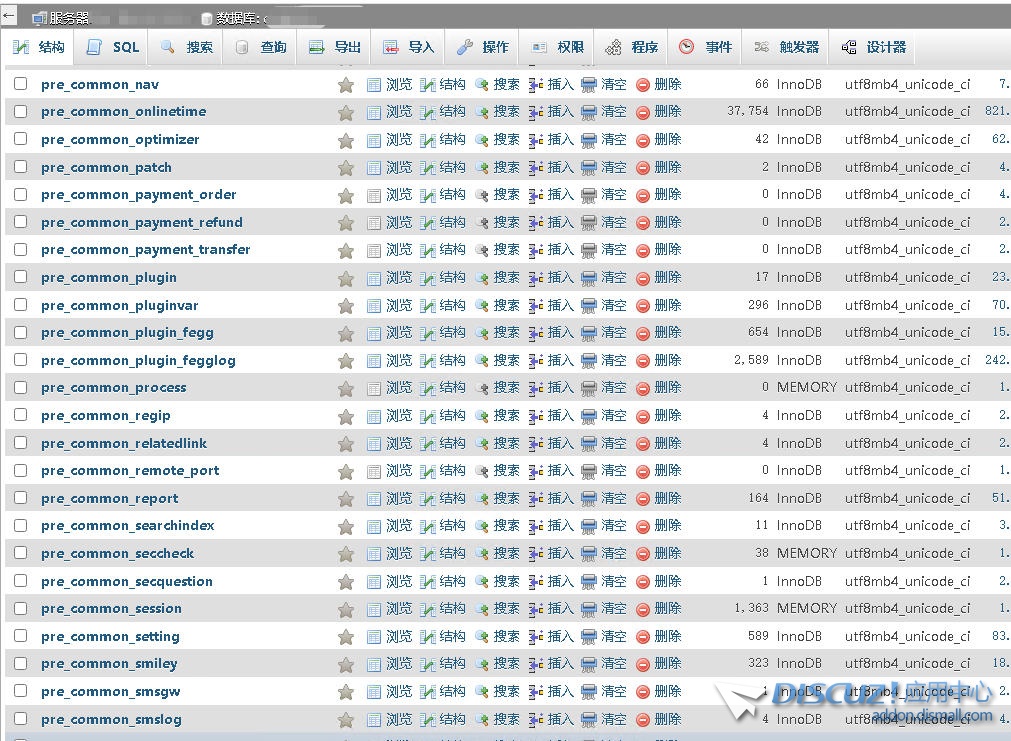1011x741 pixels.
Task: Click browse icon in pre_common_plugin_fegg row
Action: [374, 333]
